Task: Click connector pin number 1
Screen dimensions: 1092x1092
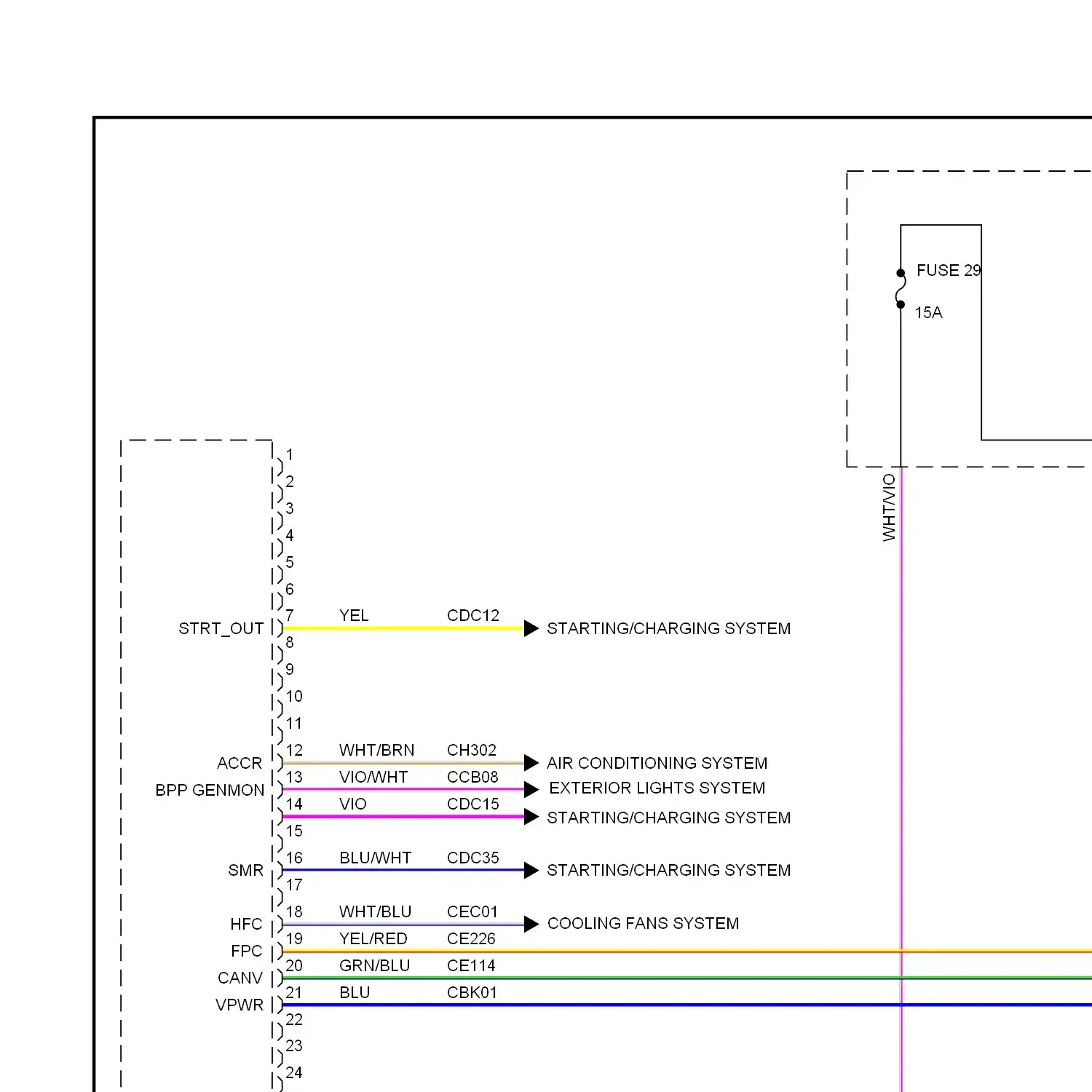Action: [x=289, y=455]
